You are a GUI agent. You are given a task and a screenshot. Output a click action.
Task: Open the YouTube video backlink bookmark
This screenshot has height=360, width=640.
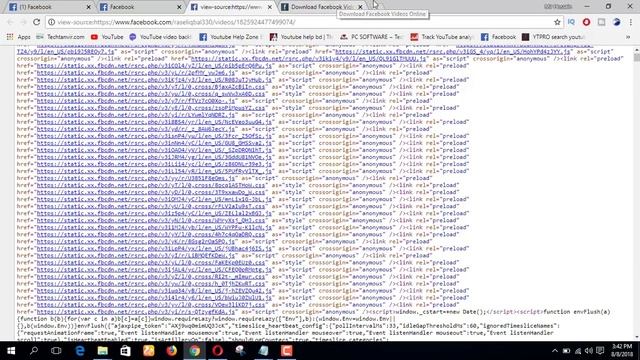click(x=160, y=37)
